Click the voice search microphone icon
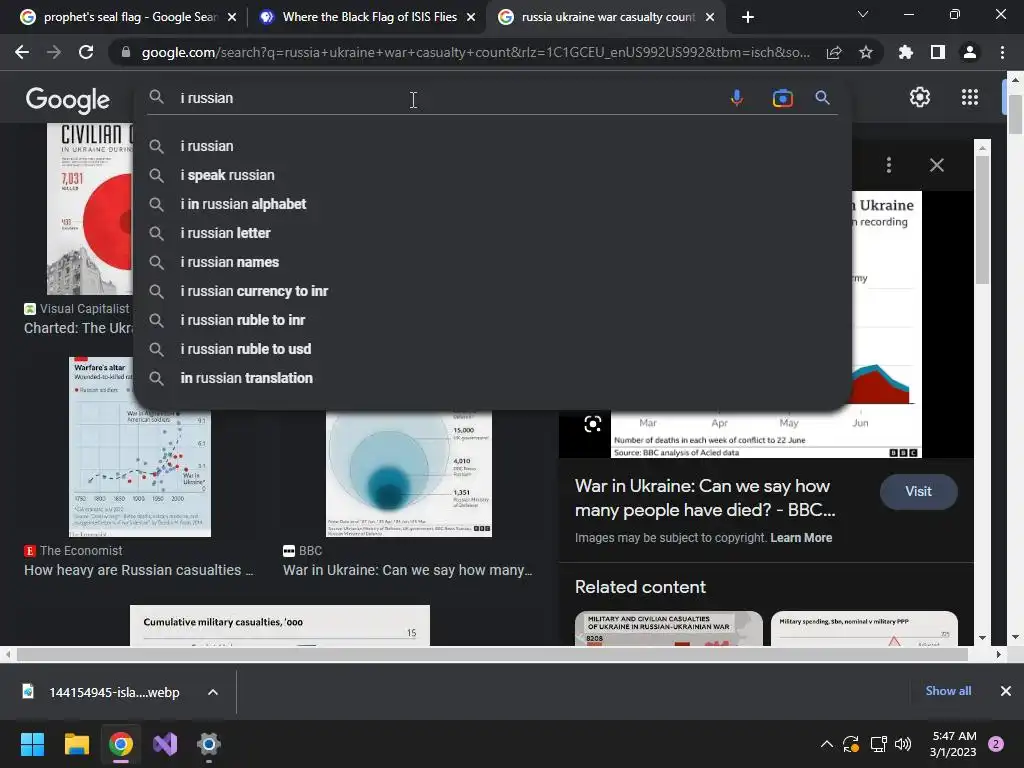The image size is (1024, 768). point(737,98)
